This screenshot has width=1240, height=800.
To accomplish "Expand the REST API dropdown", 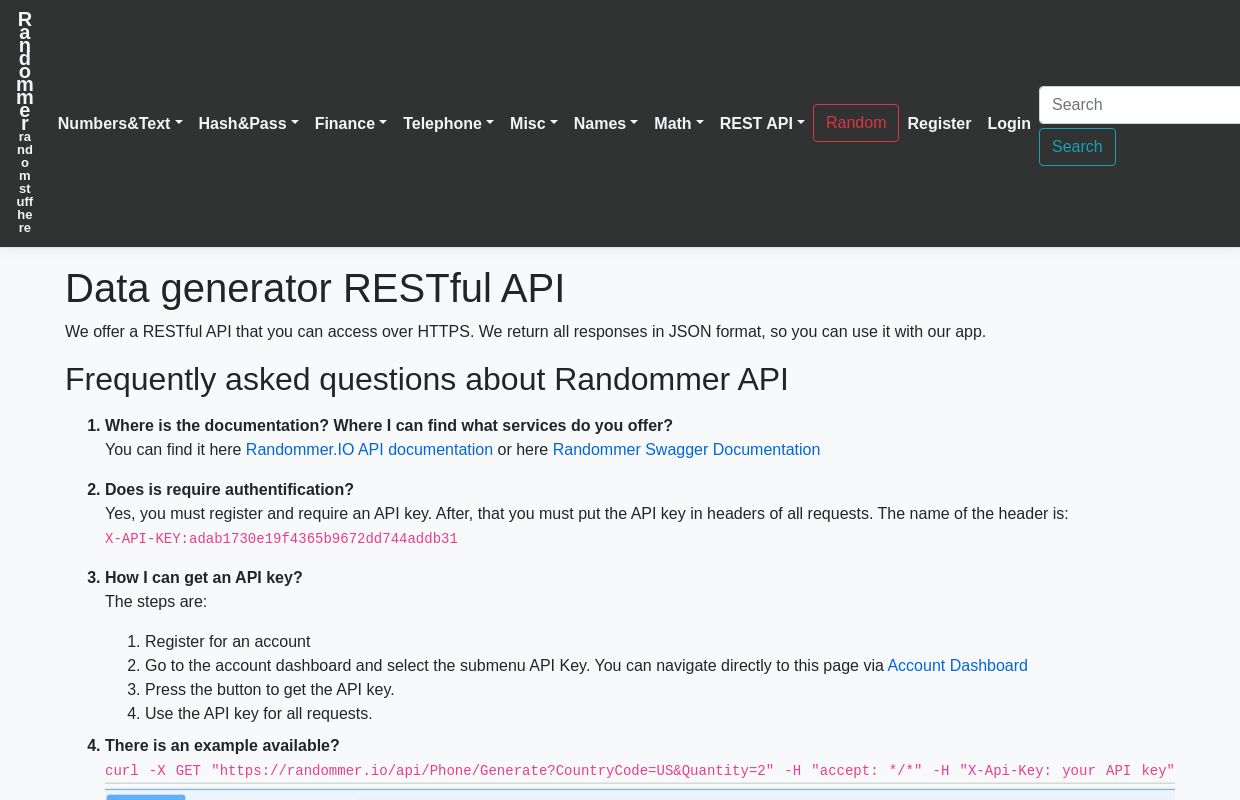I will point(762,123).
